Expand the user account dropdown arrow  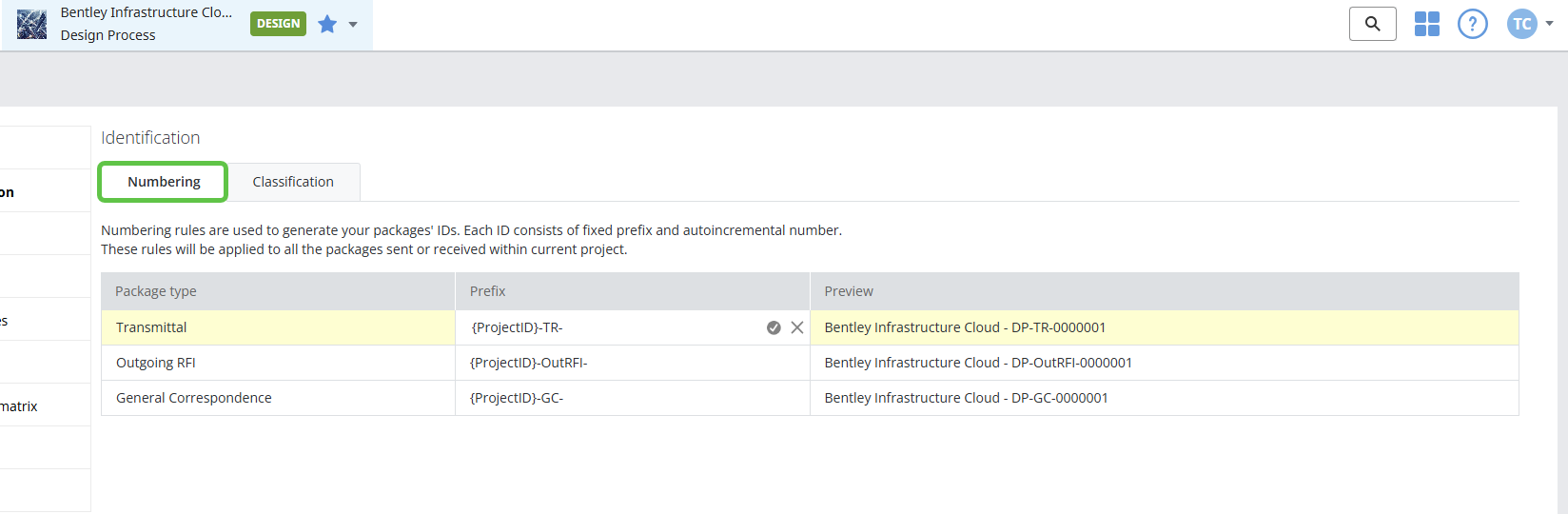(1550, 24)
